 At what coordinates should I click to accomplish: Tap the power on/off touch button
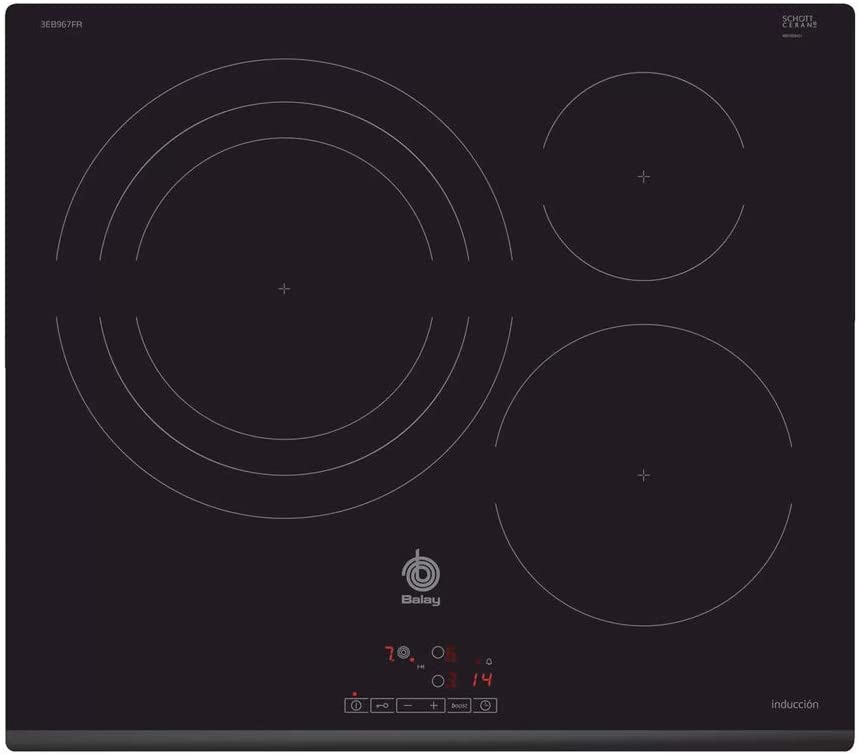[x=356, y=706]
